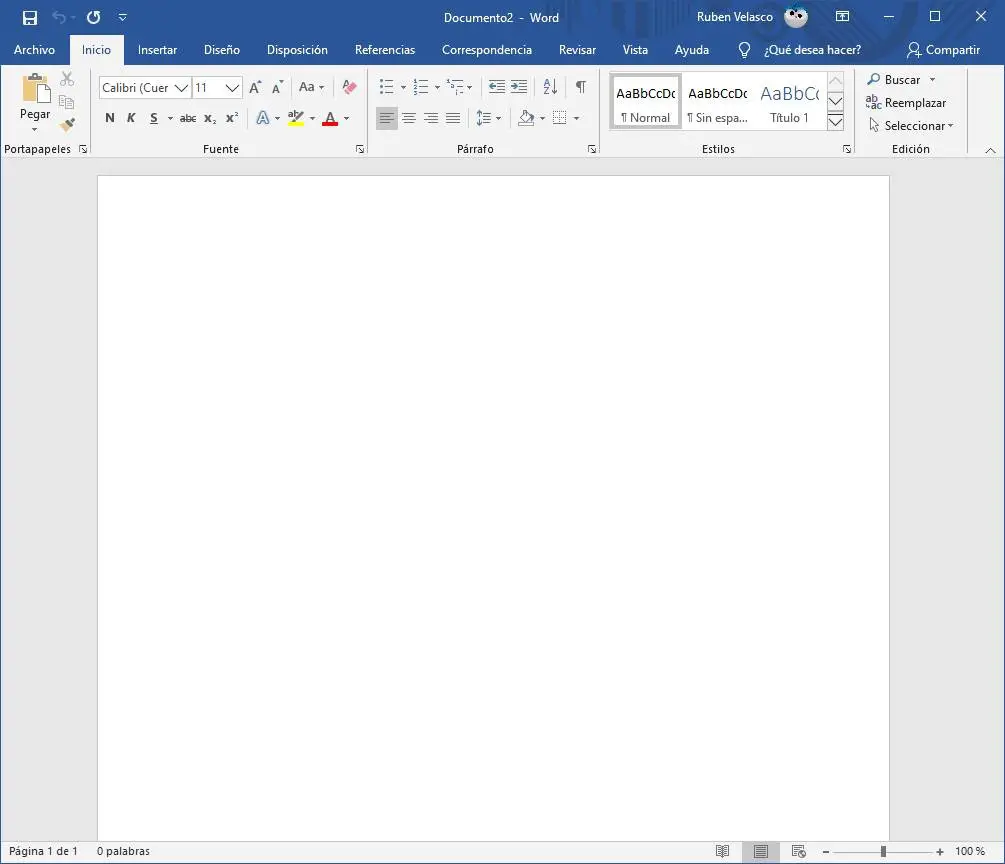Toggle superscript formatting
1005x864 pixels.
pyautogui.click(x=232, y=118)
